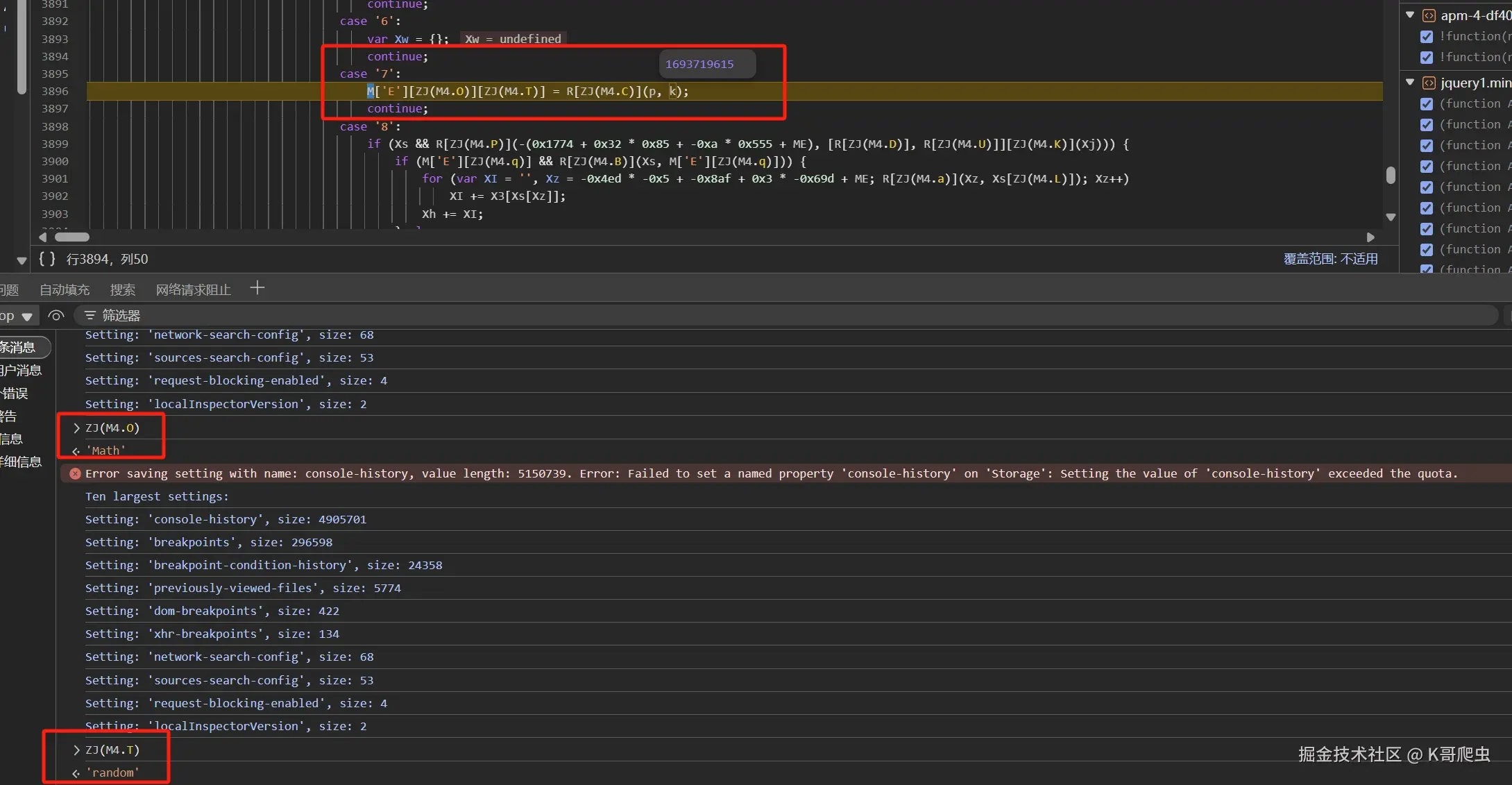Switch to the 搜索 tab
This screenshot has width=1512, height=785.
click(122, 289)
